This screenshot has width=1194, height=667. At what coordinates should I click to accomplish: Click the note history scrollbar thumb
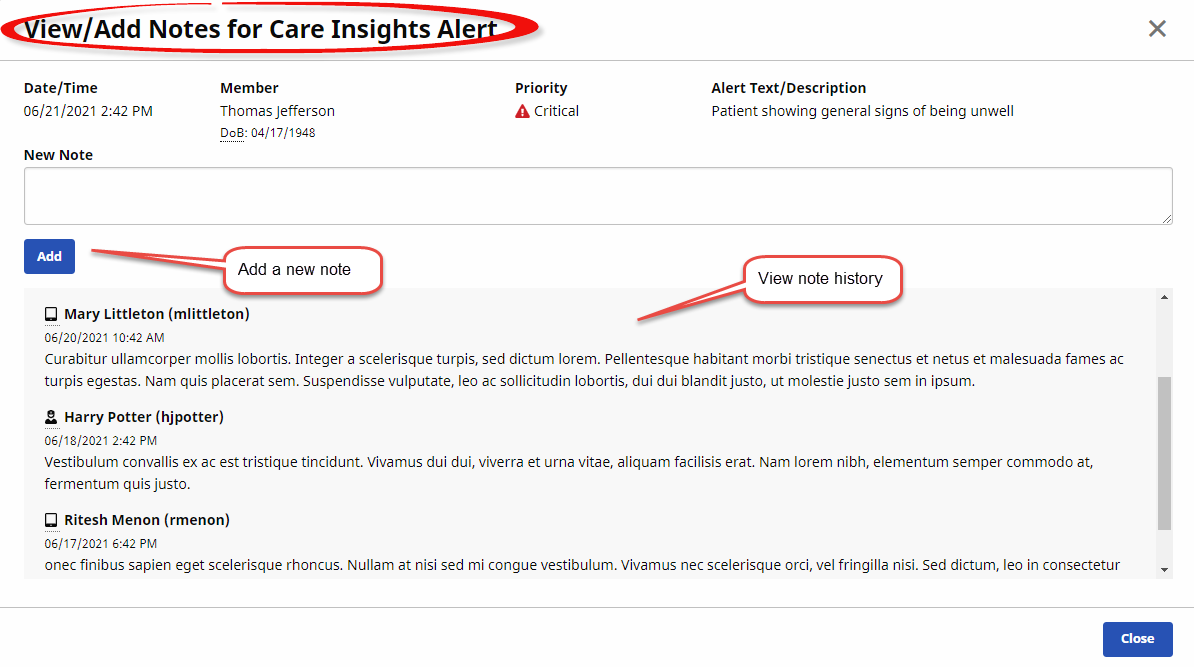click(1164, 452)
